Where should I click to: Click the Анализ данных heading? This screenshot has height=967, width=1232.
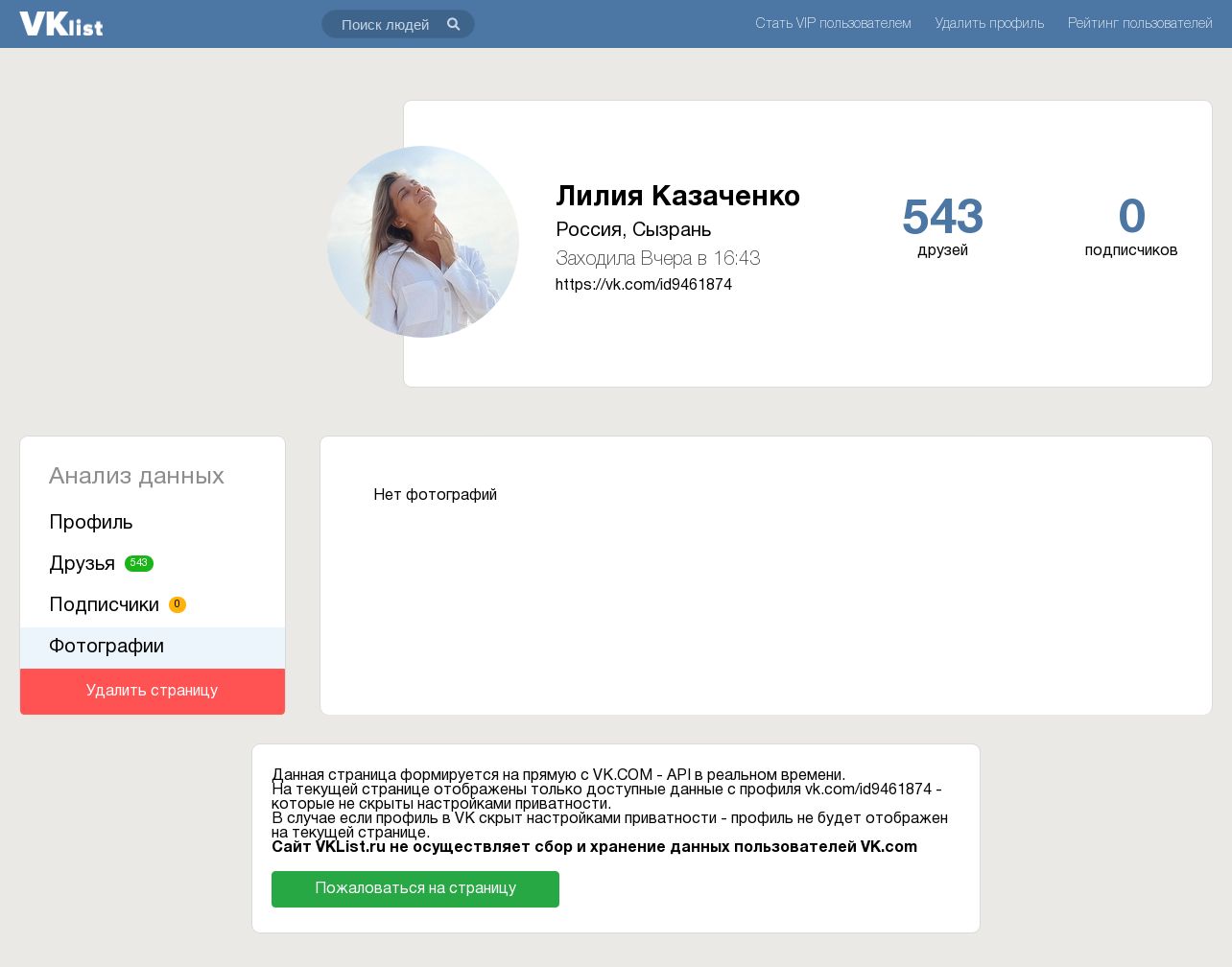point(136,476)
